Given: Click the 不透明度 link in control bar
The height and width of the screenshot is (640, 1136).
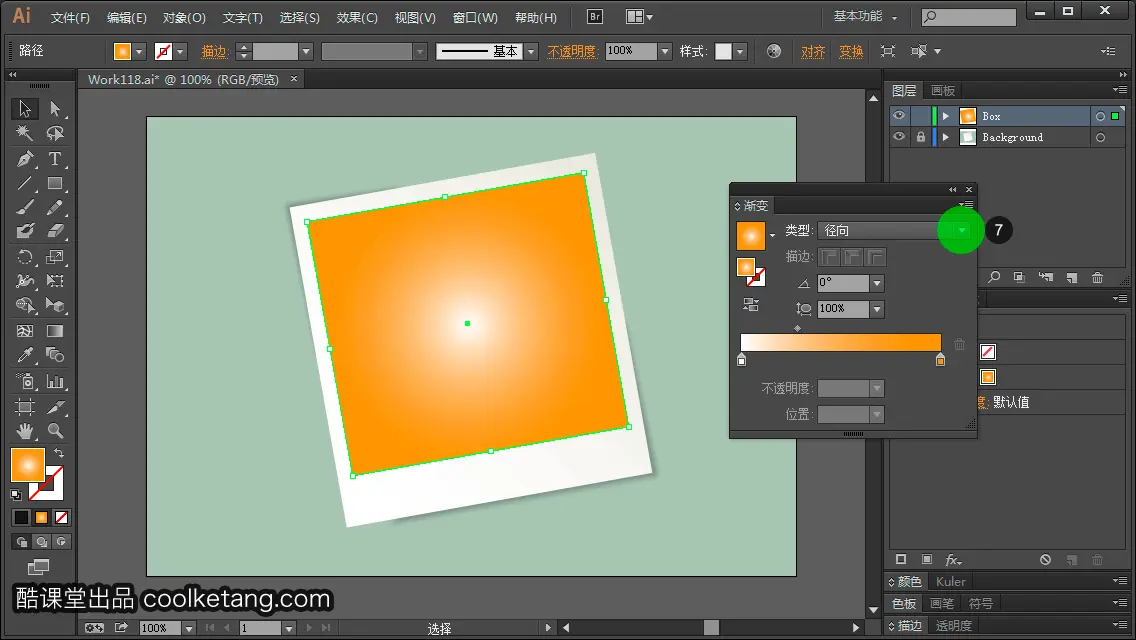Looking at the screenshot, I should [572, 51].
